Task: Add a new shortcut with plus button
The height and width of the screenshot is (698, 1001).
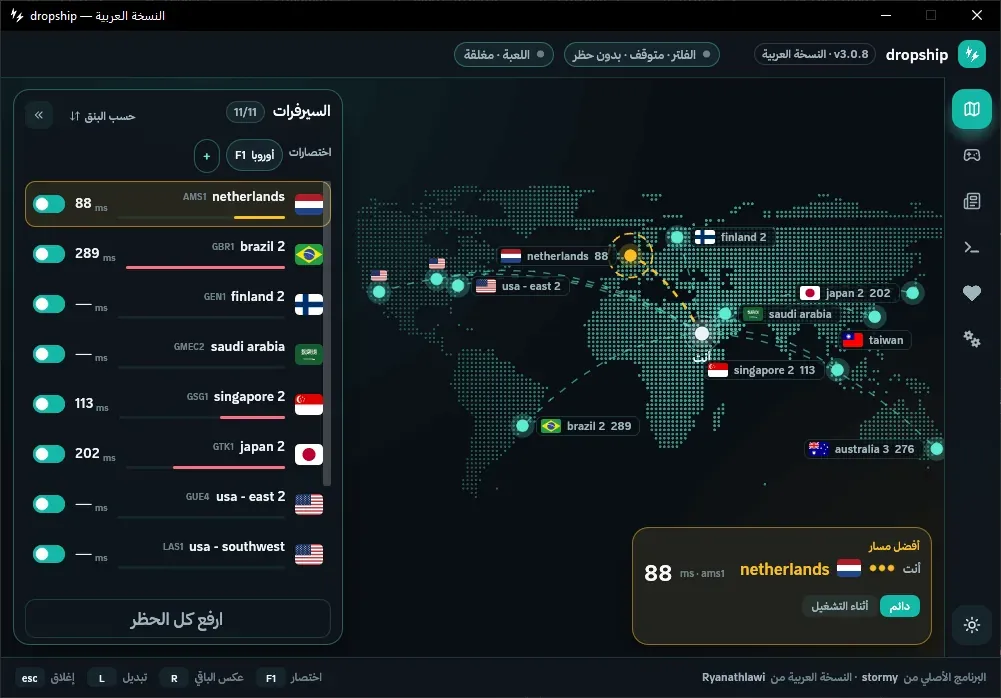Action: [207, 156]
